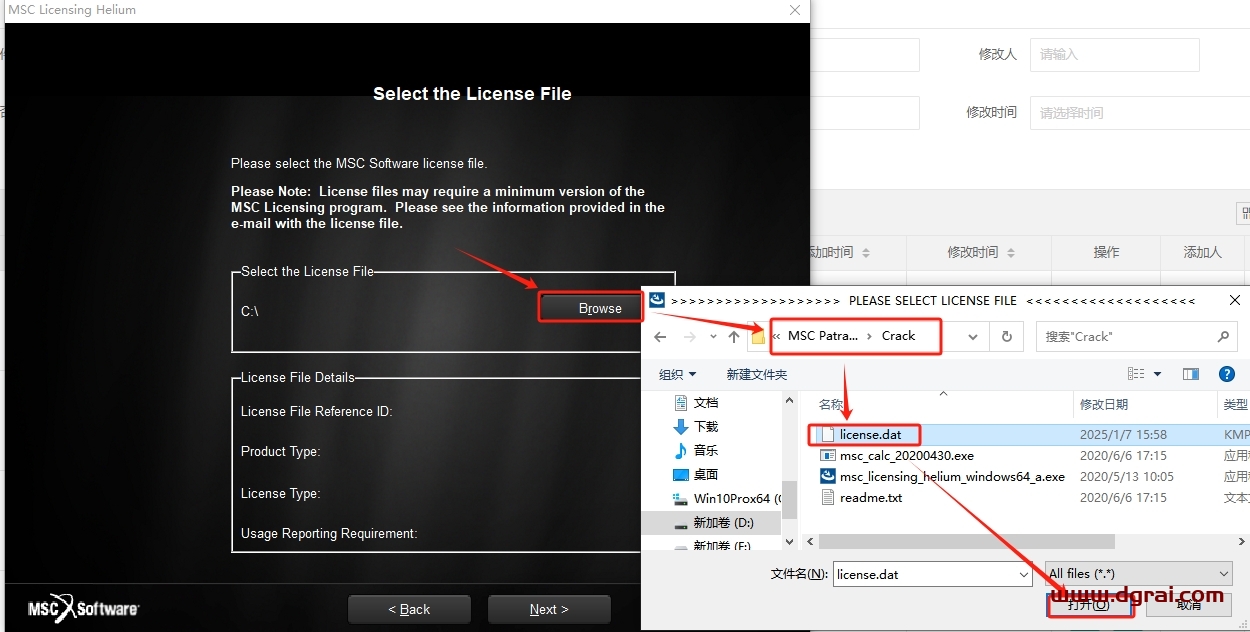This screenshot has height=632, width=1250.
Task: Sort files by 名称 column header
Action: (x=831, y=404)
